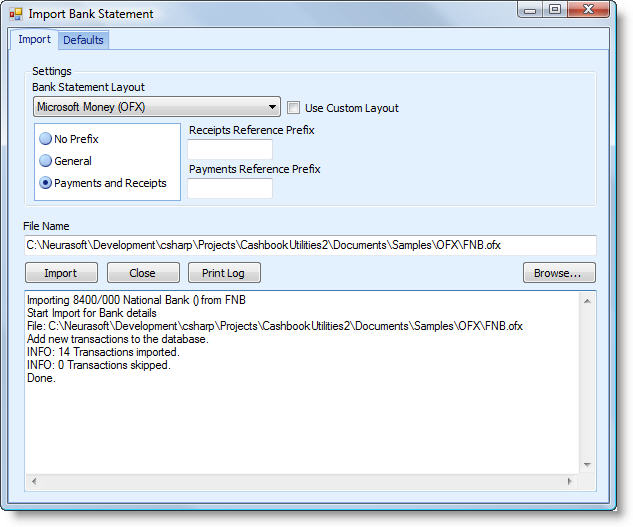This screenshot has width=633, height=527.
Task: Click the log's horizontal scrollbar left arrow
Action: 35,482
